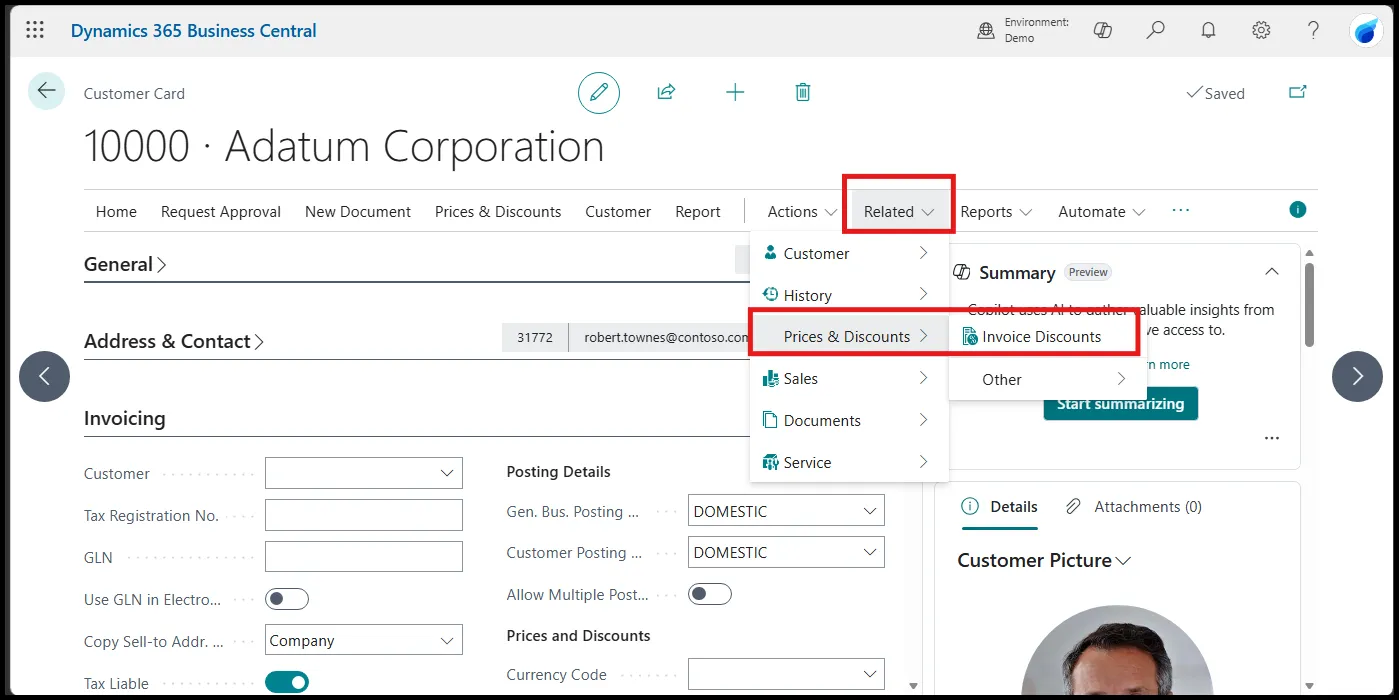Open the Automate menu

[x=1101, y=212]
